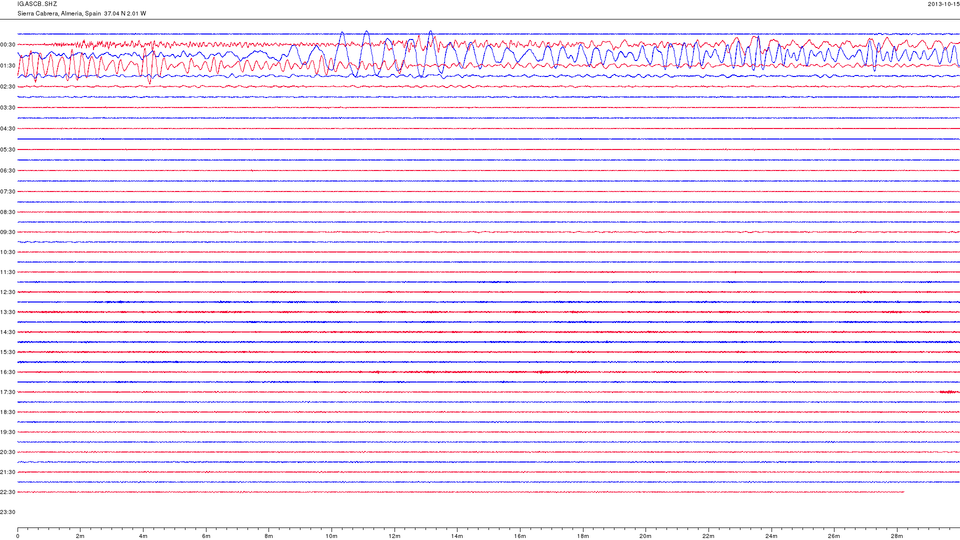Click the "12m" axis tick label
Screen dimensions: 960x540
click(394, 536)
